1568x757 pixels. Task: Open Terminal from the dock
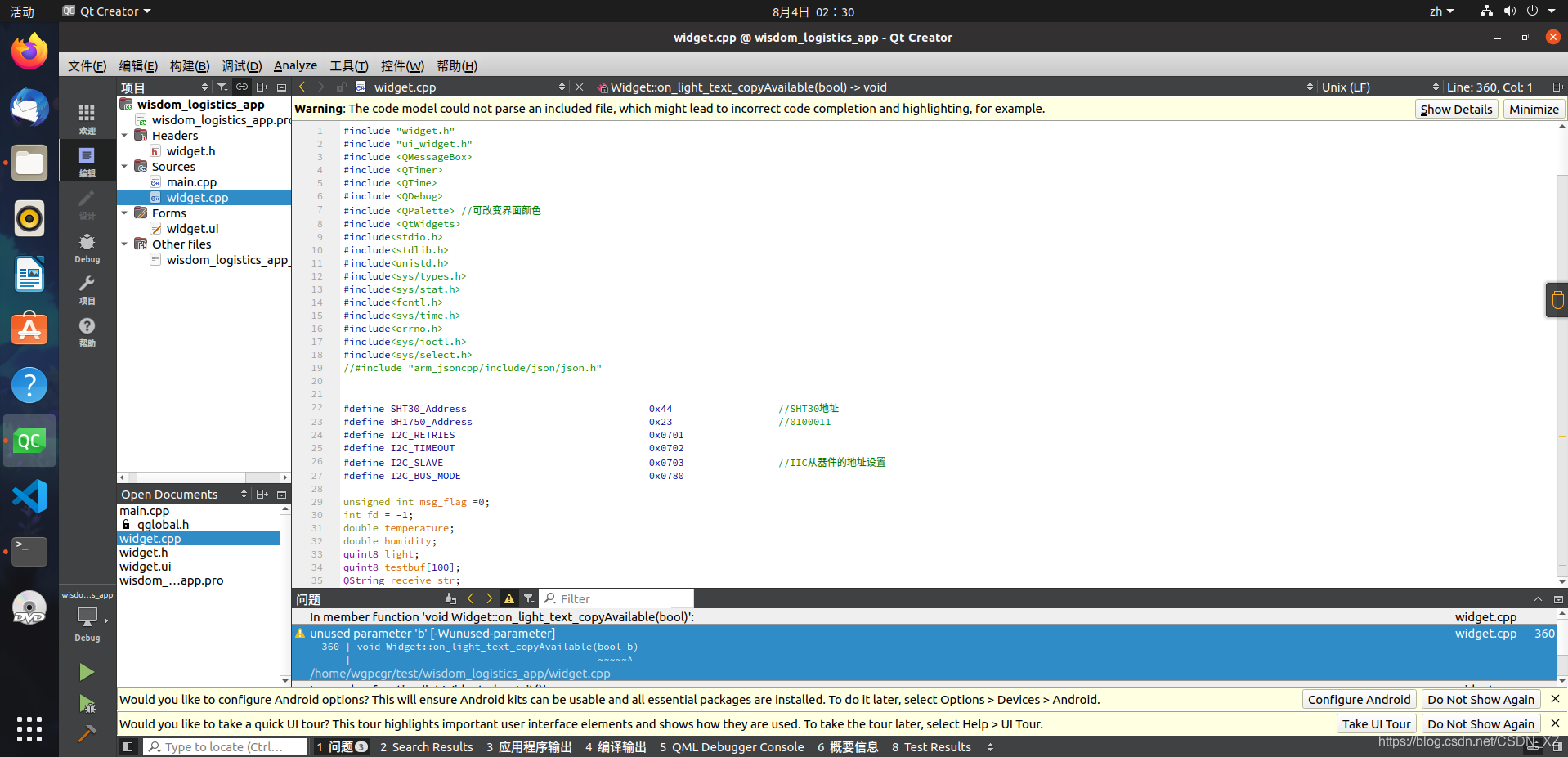(x=29, y=552)
